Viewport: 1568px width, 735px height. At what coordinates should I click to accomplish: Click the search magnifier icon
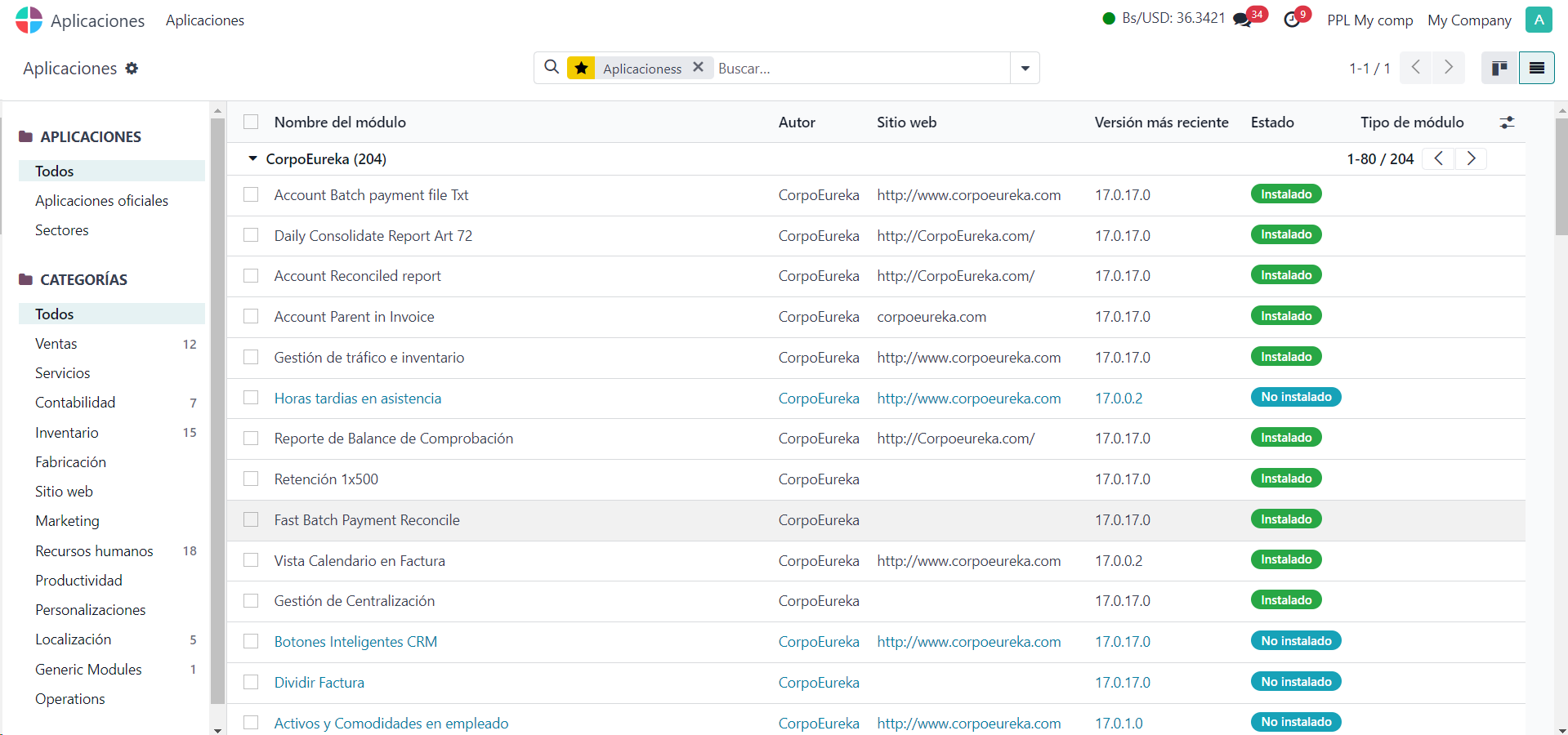[552, 68]
